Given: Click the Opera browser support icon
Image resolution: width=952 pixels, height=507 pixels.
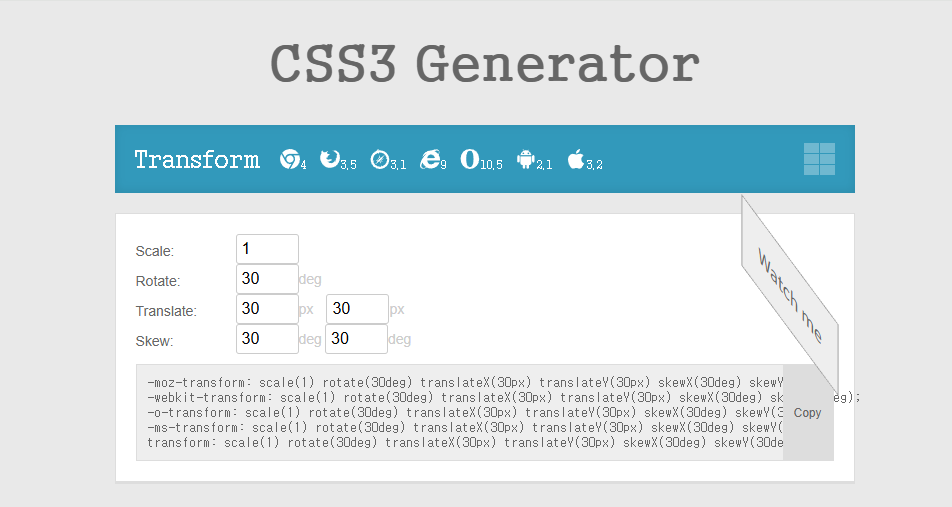Looking at the screenshot, I should (470, 159).
